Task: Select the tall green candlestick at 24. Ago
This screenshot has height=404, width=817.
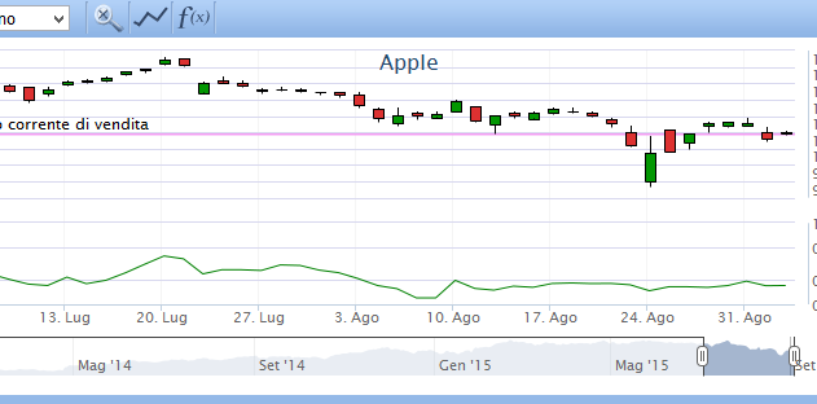Action: click(x=650, y=167)
